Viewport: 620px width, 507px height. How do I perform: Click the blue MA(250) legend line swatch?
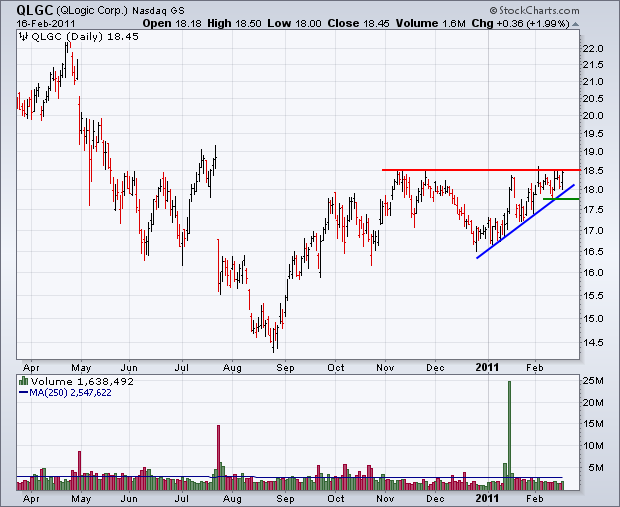(x=23, y=393)
